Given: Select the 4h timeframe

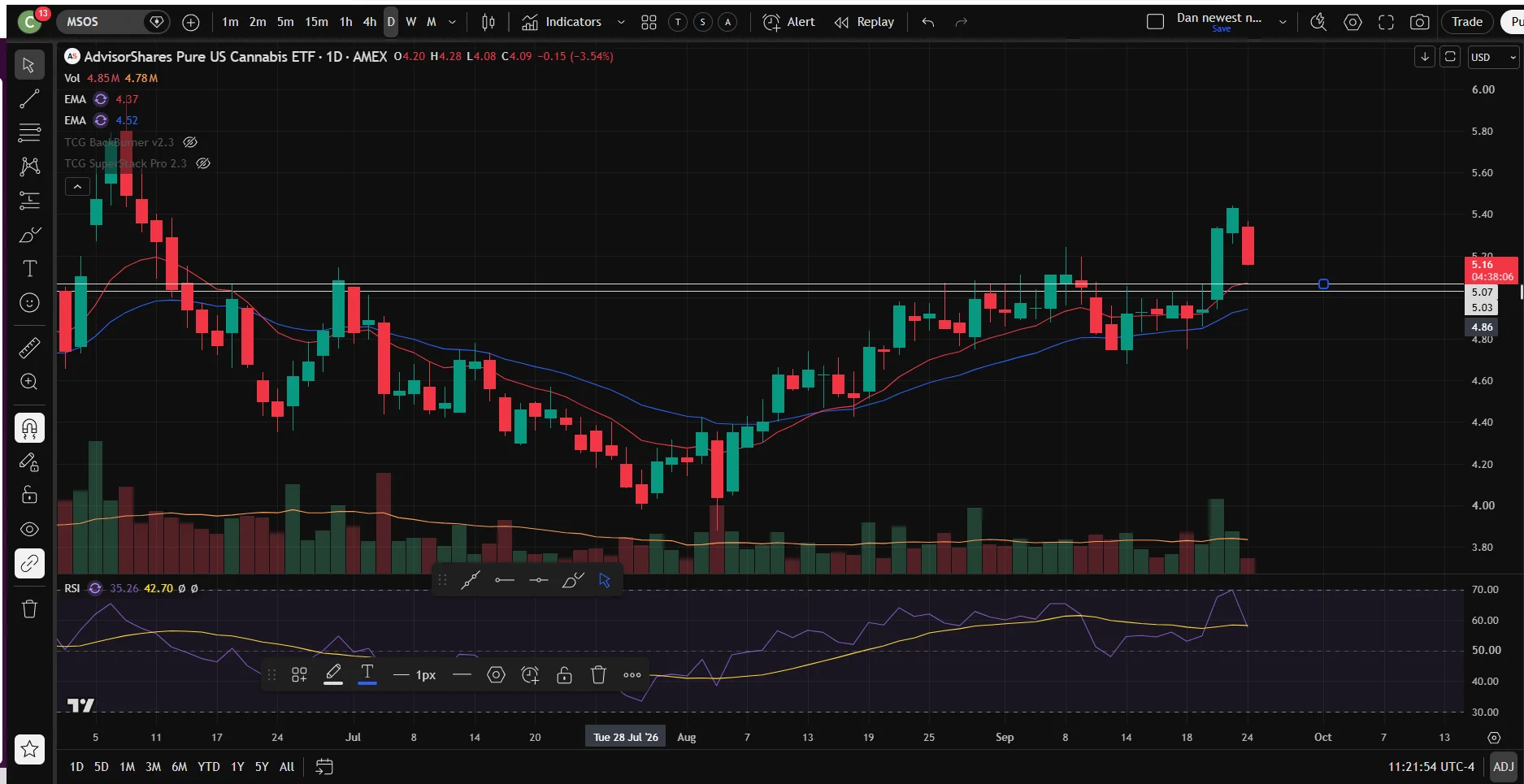Looking at the screenshot, I should point(370,22).
